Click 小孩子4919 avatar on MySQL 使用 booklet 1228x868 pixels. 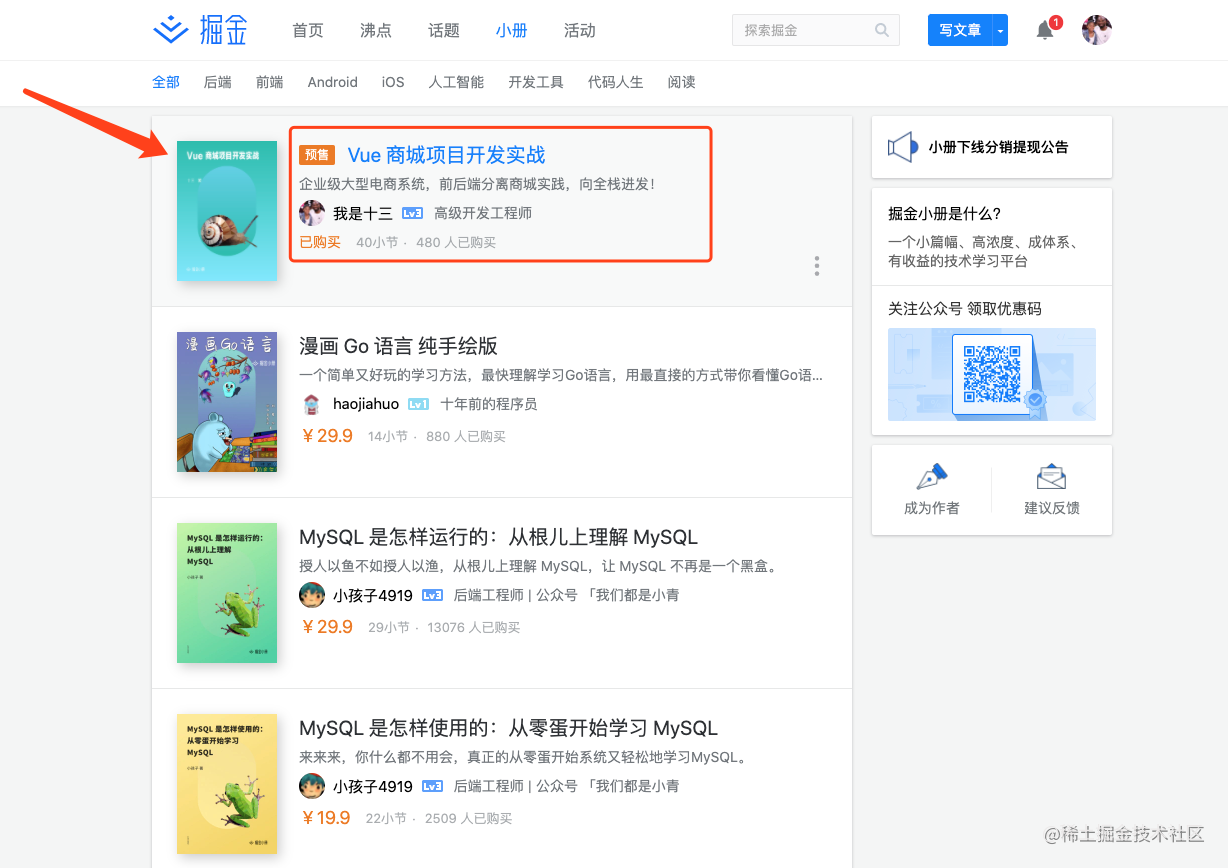click(x=312, y=786)
